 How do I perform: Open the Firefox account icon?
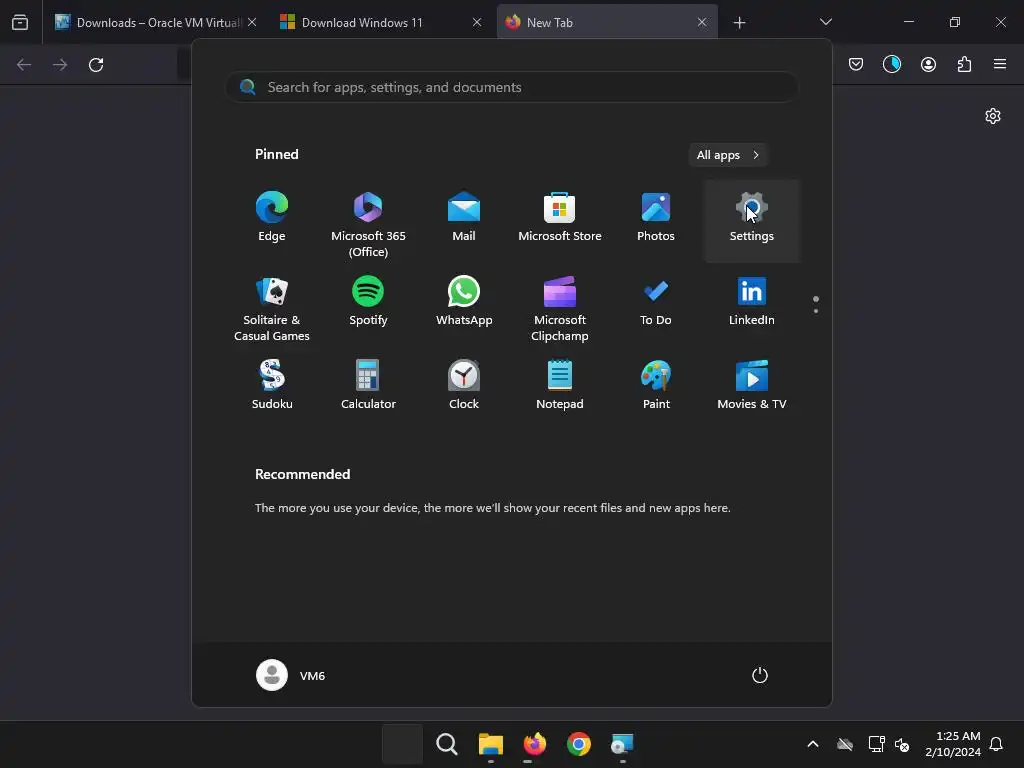point(928,64)
